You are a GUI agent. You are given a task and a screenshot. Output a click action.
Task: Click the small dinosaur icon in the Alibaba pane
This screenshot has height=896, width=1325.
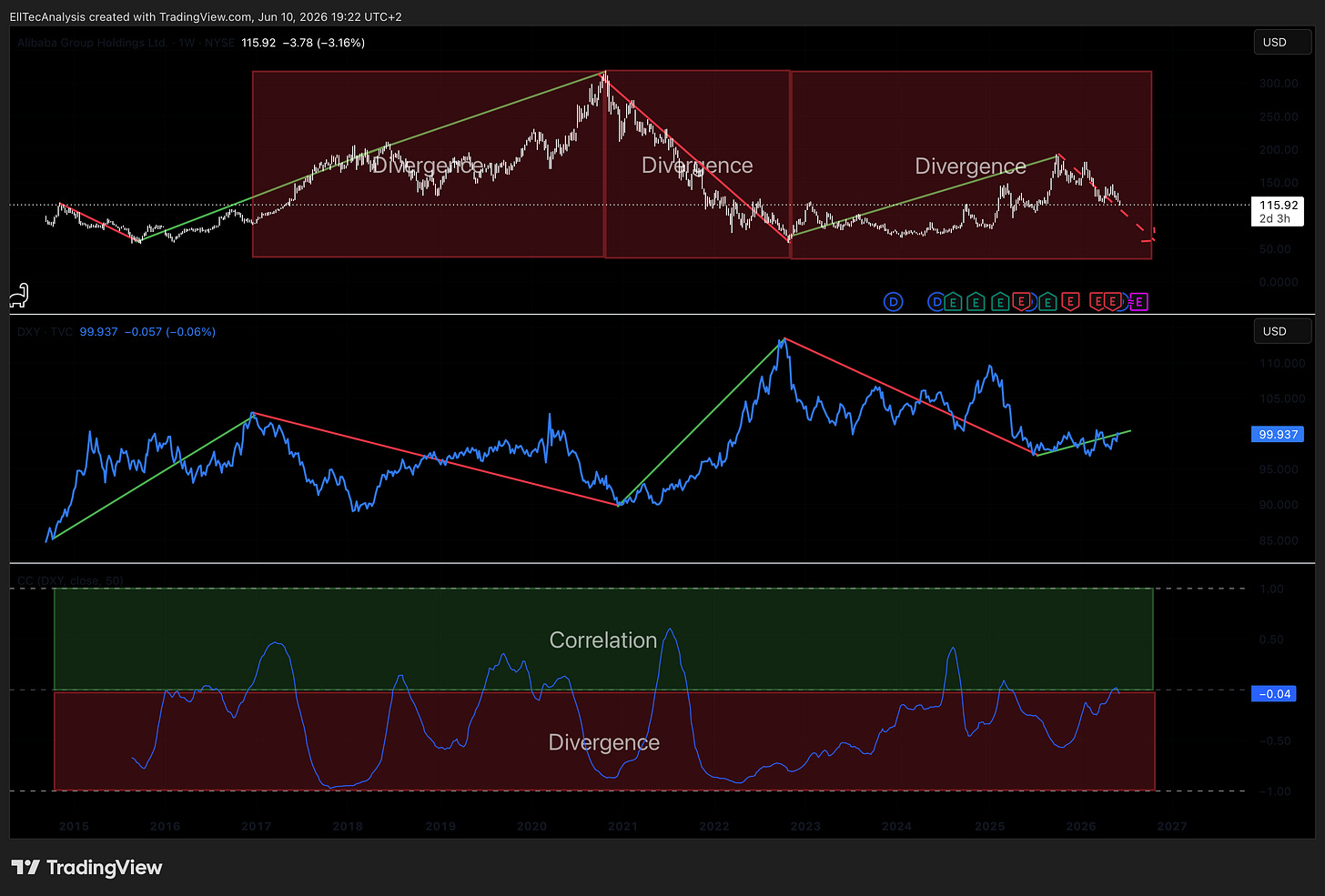point(19,295)
